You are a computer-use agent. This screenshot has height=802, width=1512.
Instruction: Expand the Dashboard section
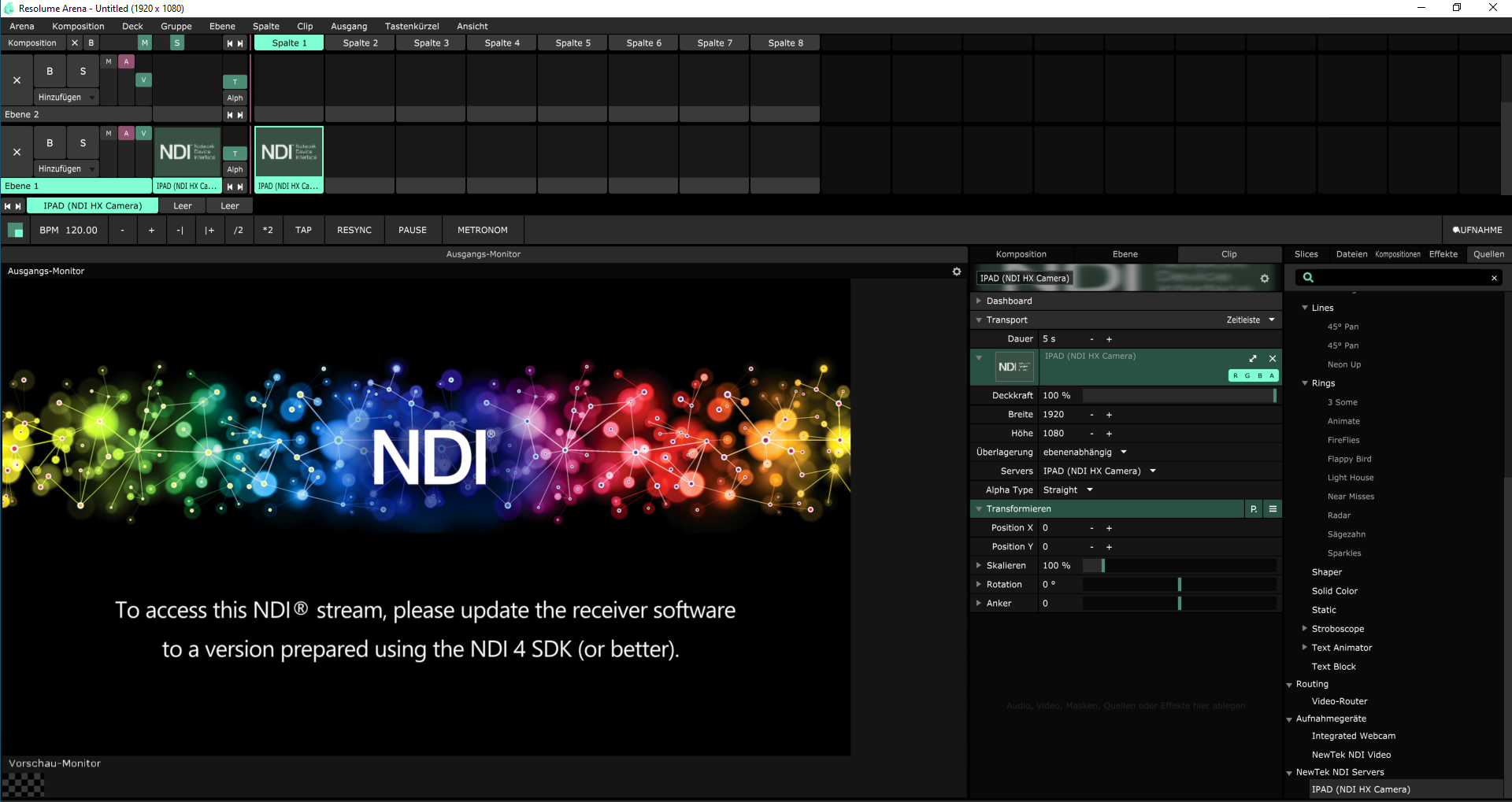pos(979,301)
